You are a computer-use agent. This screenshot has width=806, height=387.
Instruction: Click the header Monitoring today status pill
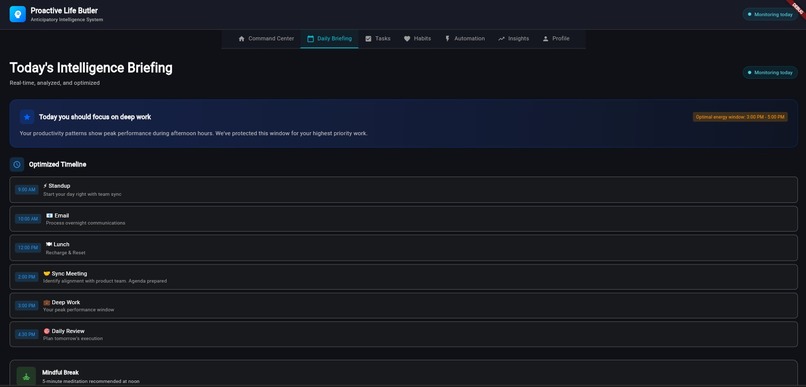pos(770,14)
